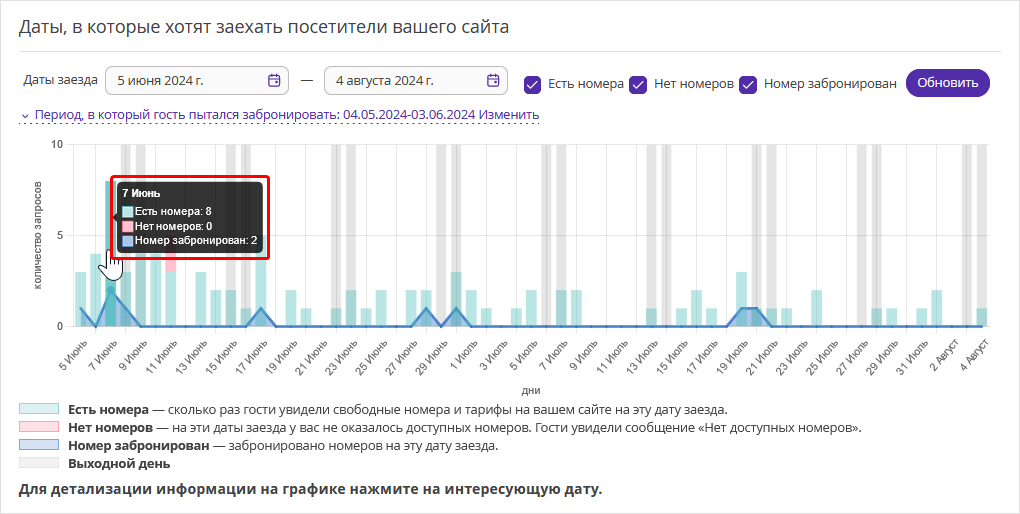The width and height of the screenshot is (1020, 514).
Task: Click 'дни' x-axis title
Action: (531, 391)
